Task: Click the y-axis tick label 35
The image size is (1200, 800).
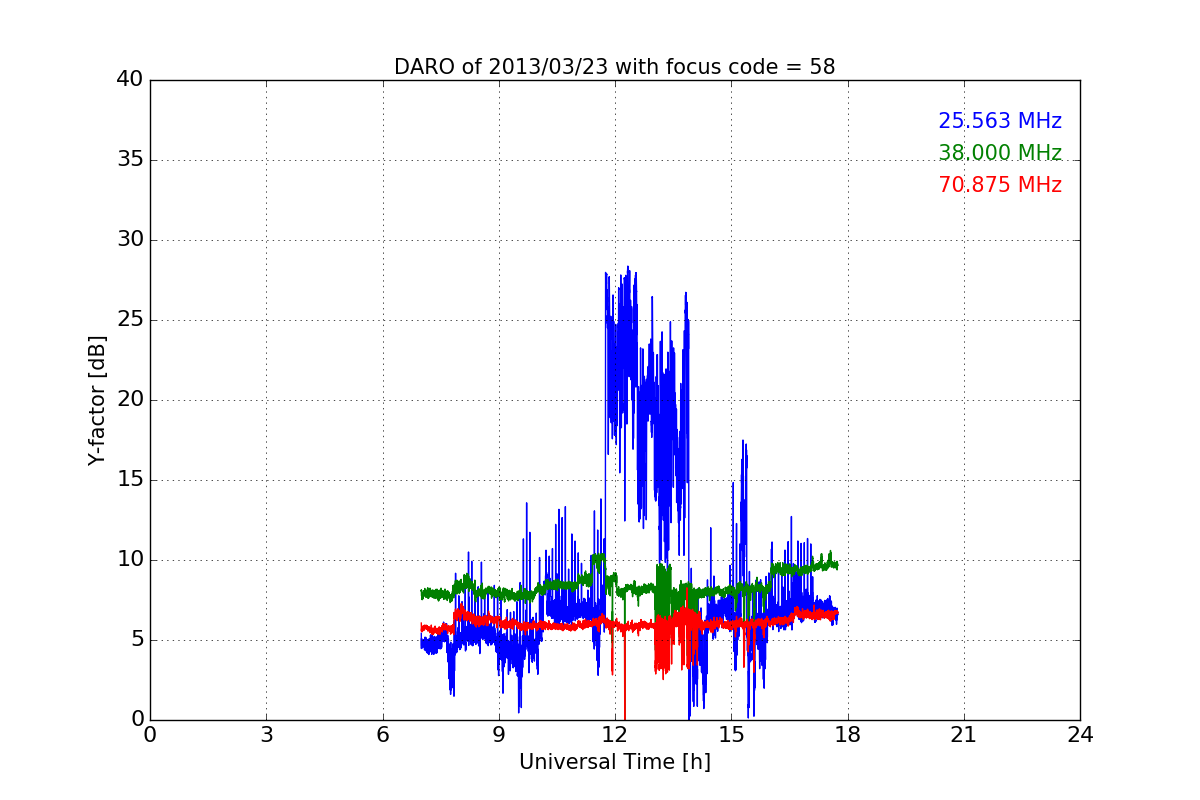Action: coord(130,159)
